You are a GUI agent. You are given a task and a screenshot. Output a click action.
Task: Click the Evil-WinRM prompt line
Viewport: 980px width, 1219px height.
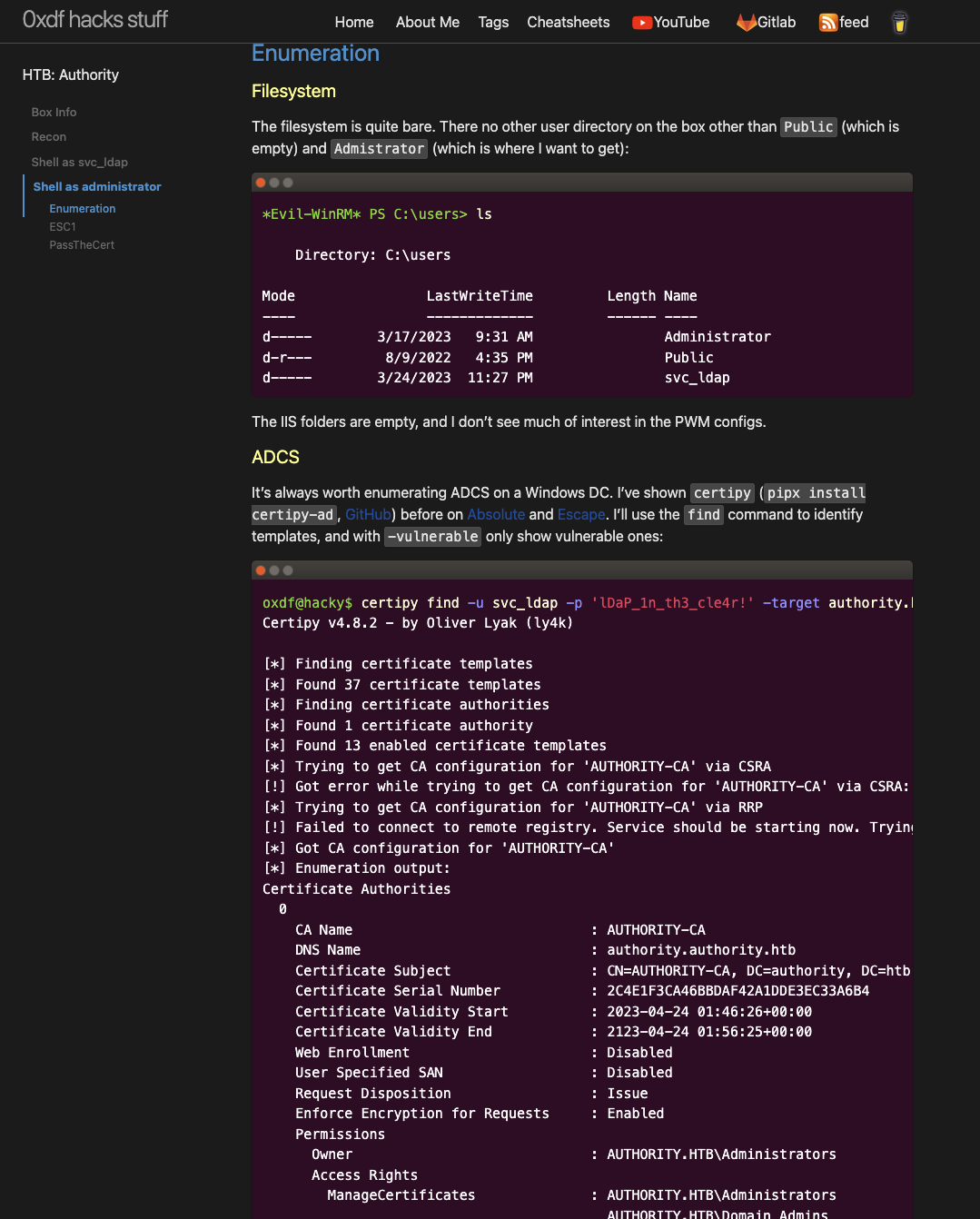click(377, 214)
